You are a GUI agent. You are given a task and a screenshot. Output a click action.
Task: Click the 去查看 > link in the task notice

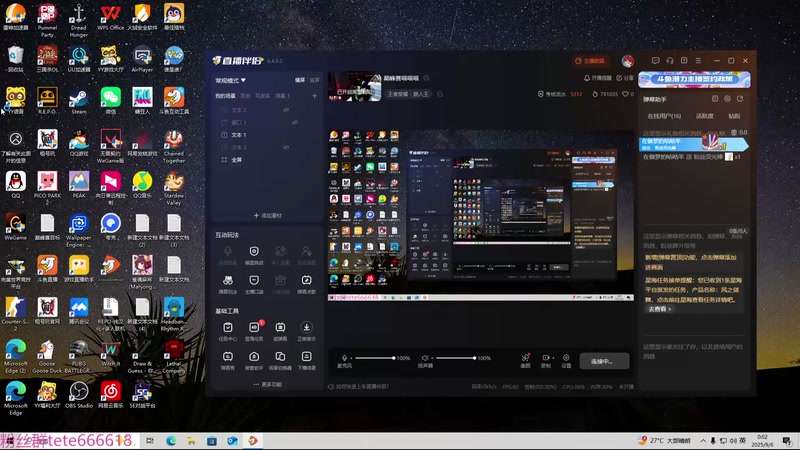[660, 309]
